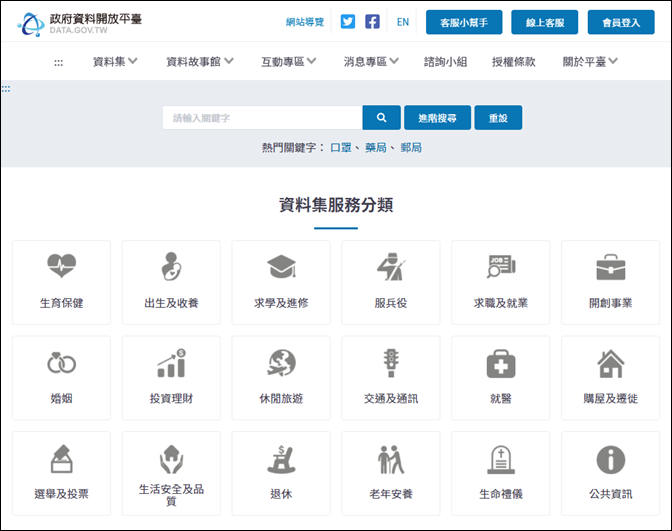Choose the 老年安養 elderly people icon
Image resolution: width=672 pixels, height=531 pixels.
click(x=391, y=459)
